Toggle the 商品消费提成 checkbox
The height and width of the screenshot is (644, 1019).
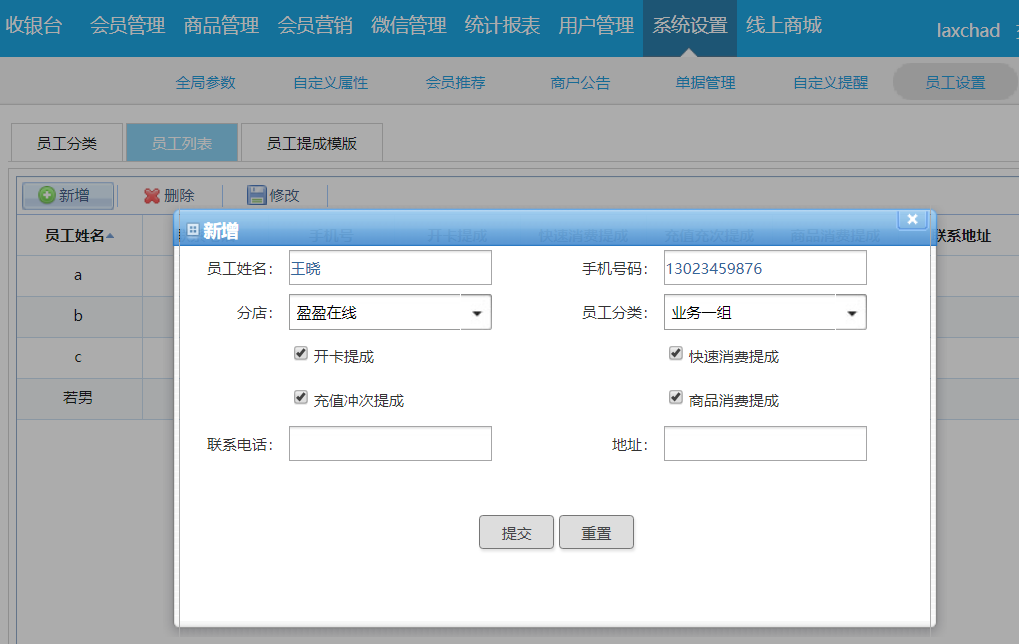[676, 397]
